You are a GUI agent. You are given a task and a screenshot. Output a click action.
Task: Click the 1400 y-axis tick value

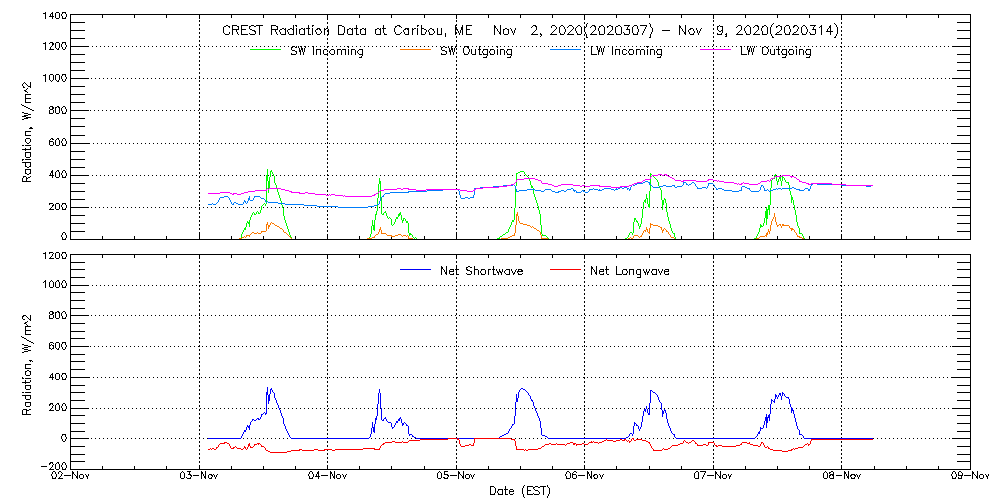(x=54, y=18)
